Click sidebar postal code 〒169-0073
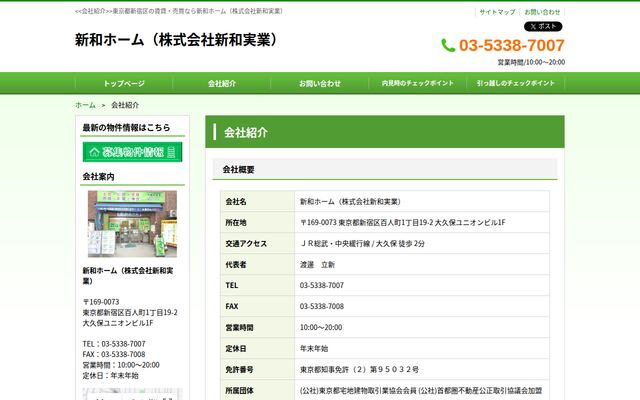 click(101, 302)
